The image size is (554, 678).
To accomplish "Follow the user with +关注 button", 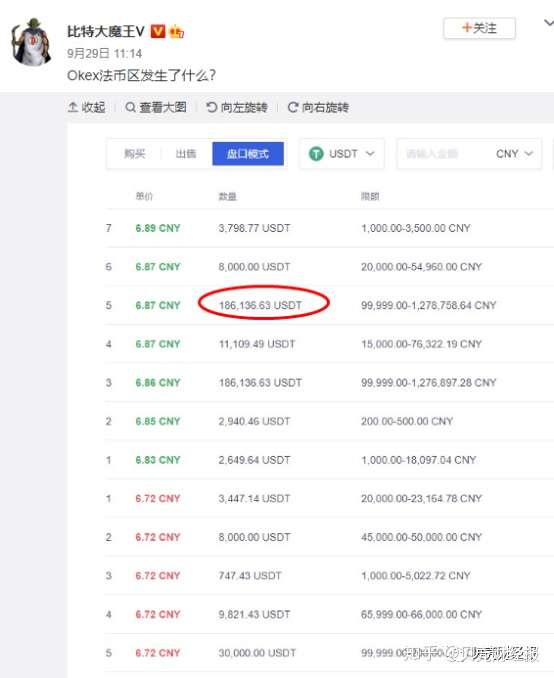I will point(479,28).
